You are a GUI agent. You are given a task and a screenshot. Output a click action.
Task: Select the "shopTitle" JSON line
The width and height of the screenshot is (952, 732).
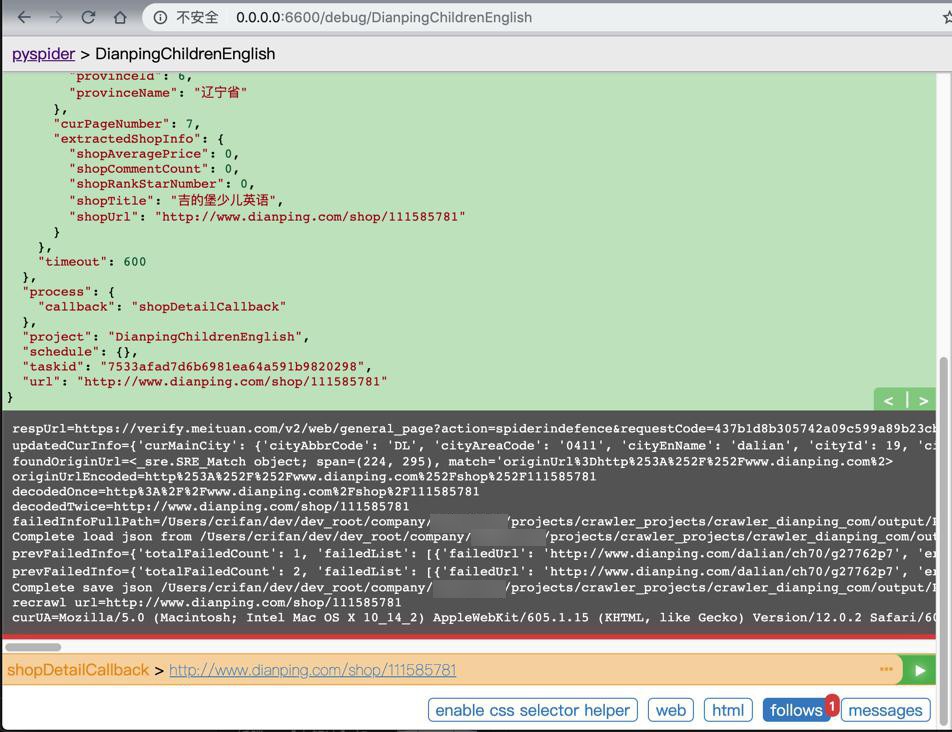pyautogui.click(x=176, y=201)
